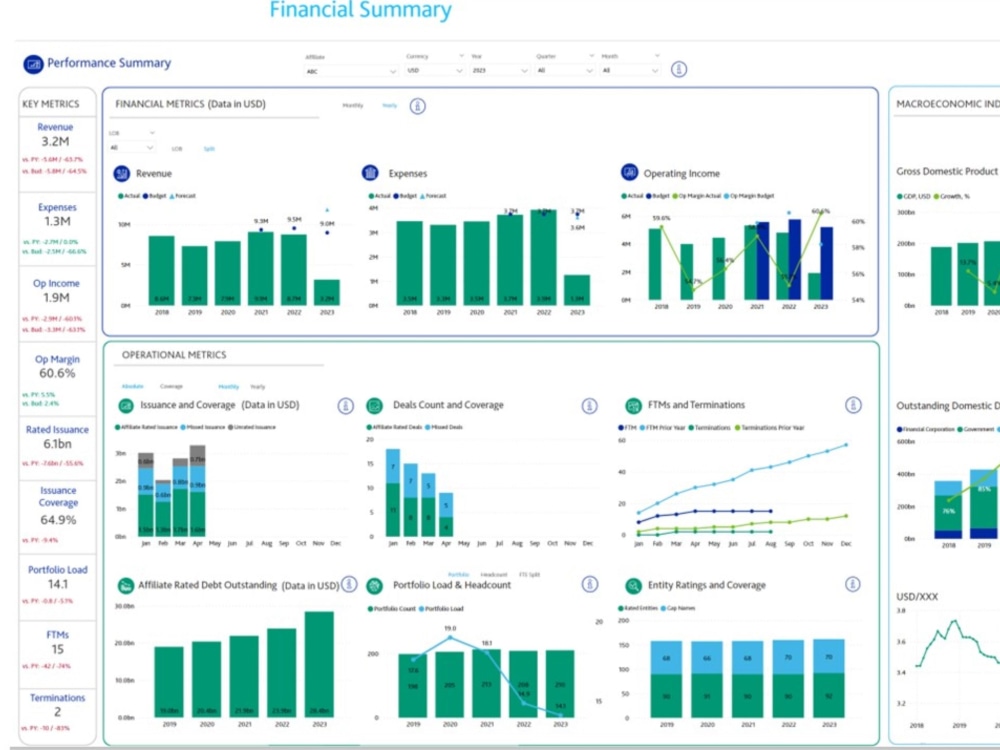Open the LOB dropdown in Financial Metrics
This screenshot has height=750, width=1000.
tap(129, 131)
